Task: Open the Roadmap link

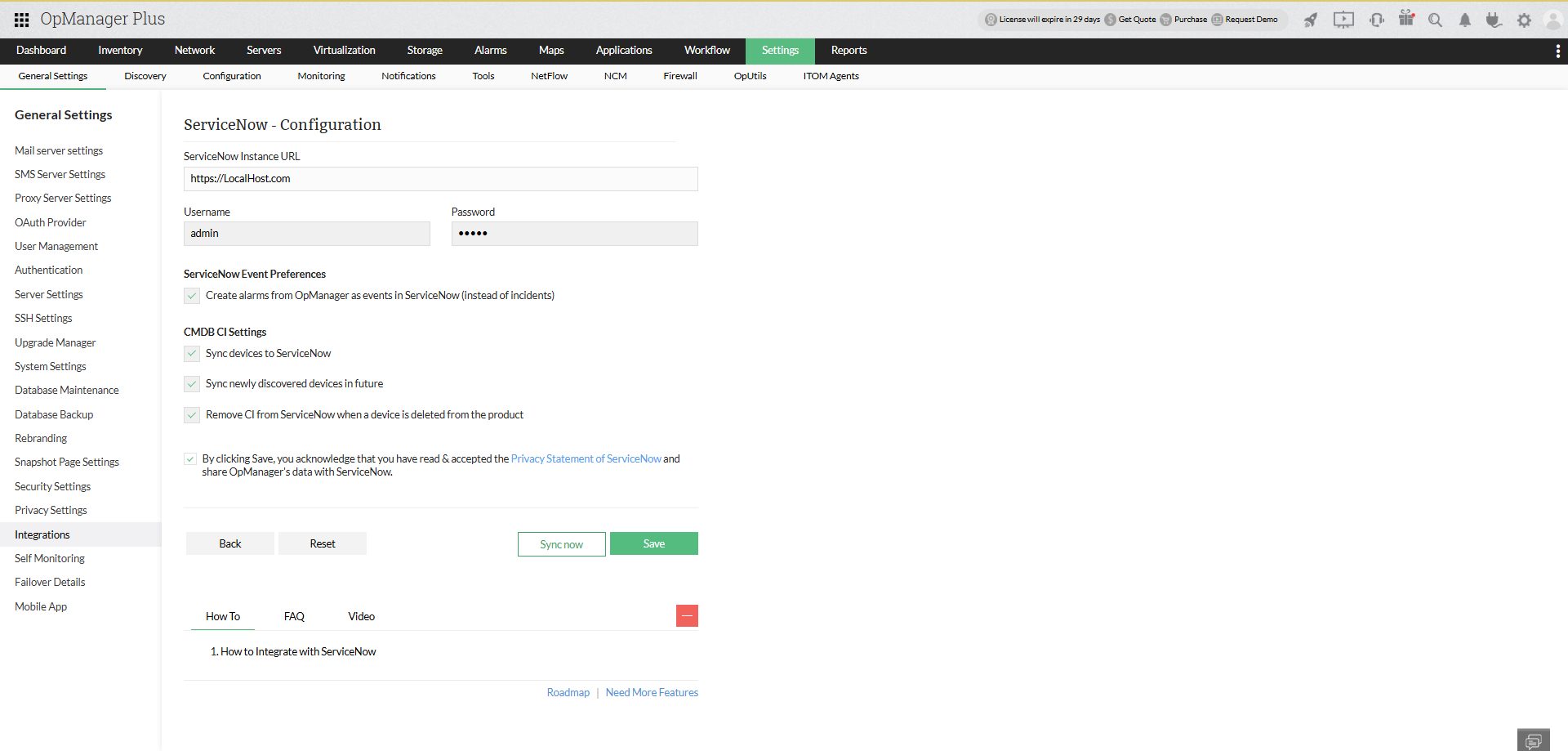Action: click(568, 693)
